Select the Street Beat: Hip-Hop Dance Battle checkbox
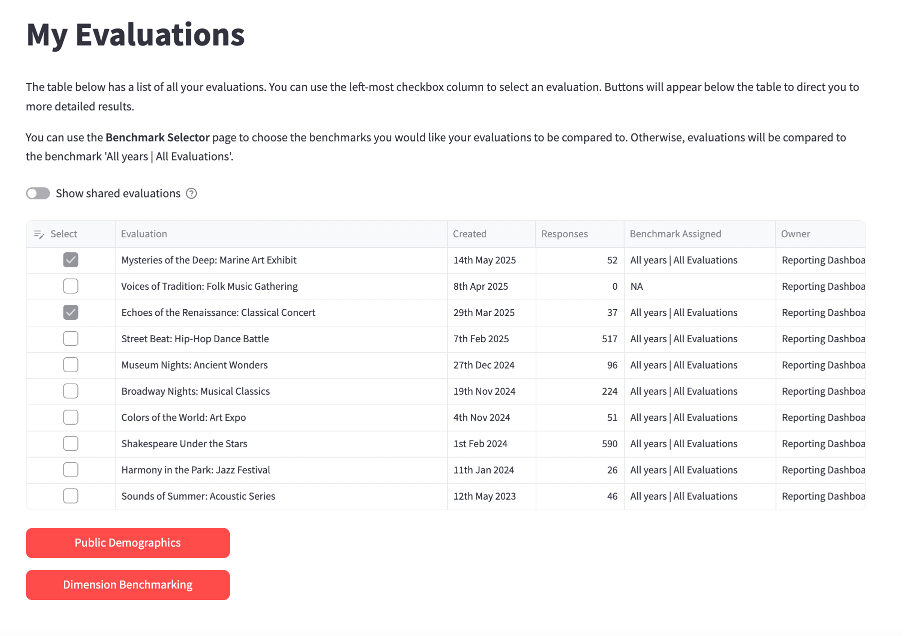 click(x=71, y=339)
